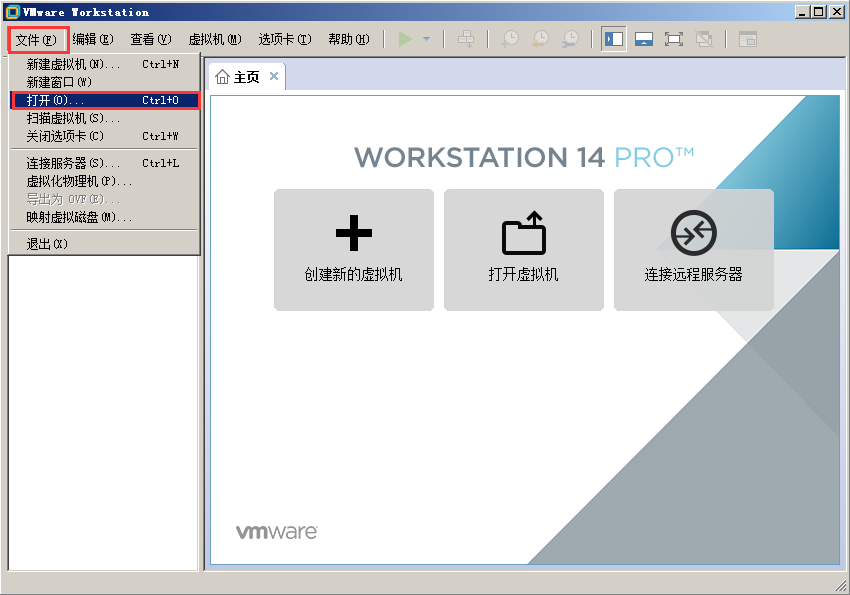This screenshot has height=595, width=850.
Task: Enter full screen mode
Action: click(x=674, y=39)
